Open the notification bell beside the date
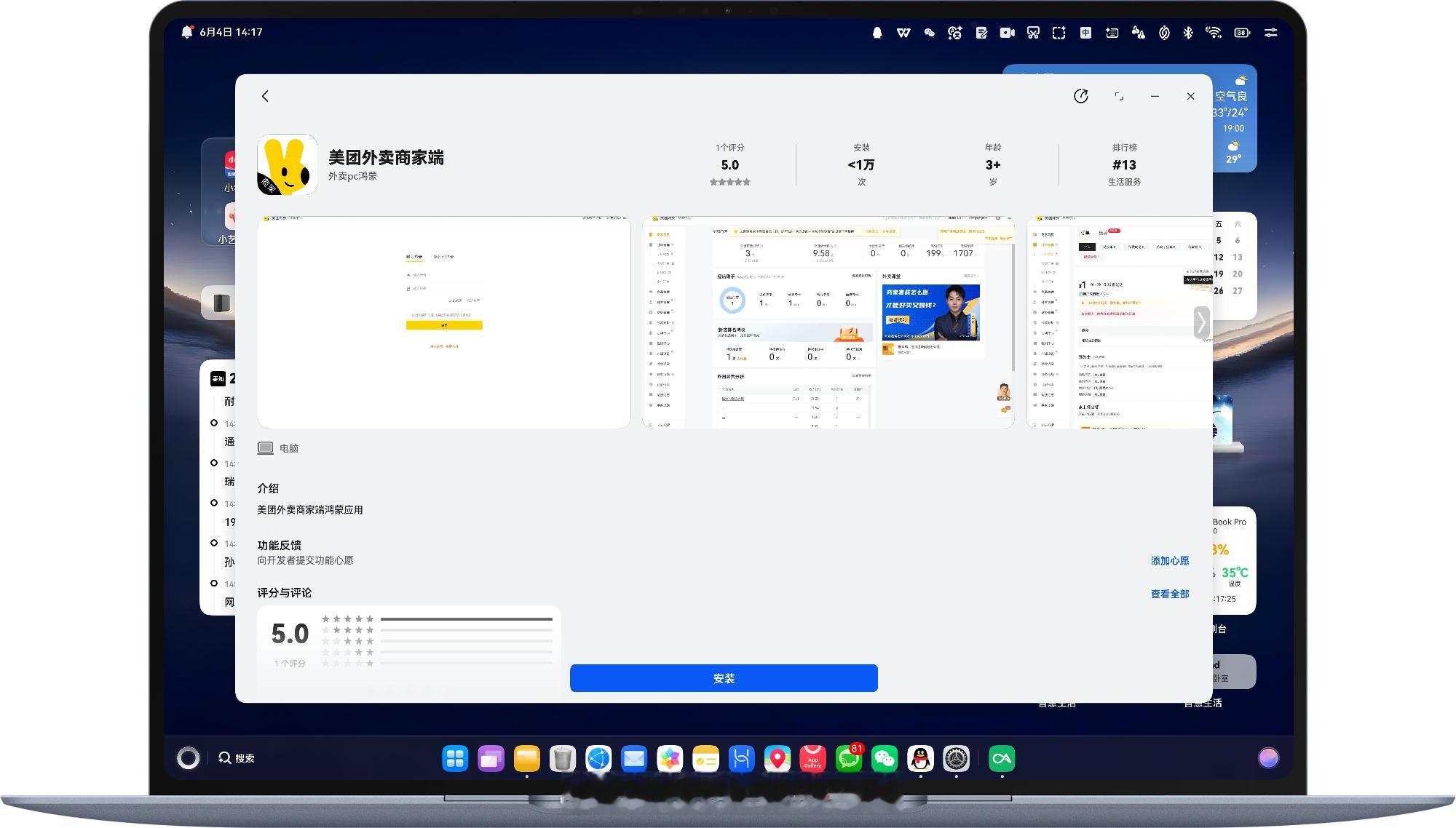This screenshot has height=828, width=1456. click(187, 32)
